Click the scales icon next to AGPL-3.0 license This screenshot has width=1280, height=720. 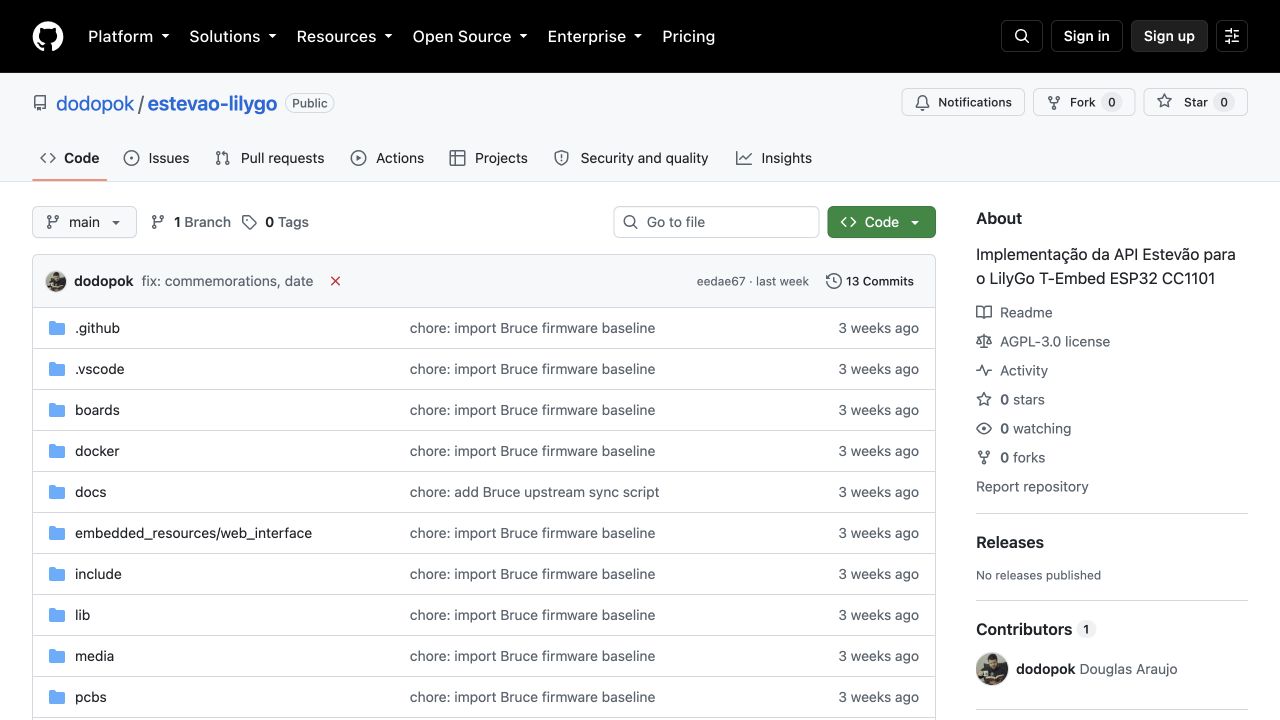tap(984, 341)
